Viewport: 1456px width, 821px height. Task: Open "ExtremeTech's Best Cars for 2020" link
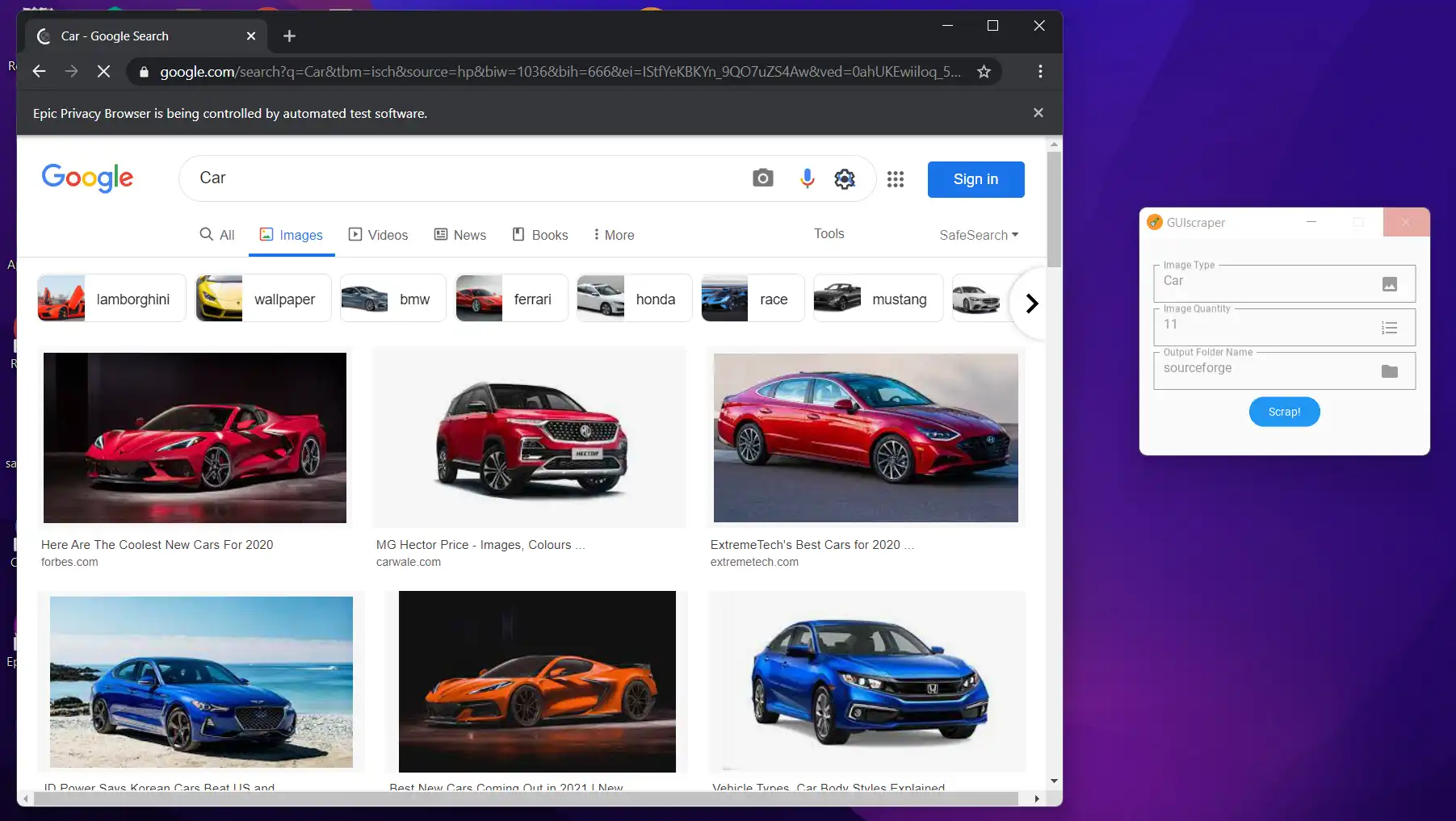[x=812, y=545]
